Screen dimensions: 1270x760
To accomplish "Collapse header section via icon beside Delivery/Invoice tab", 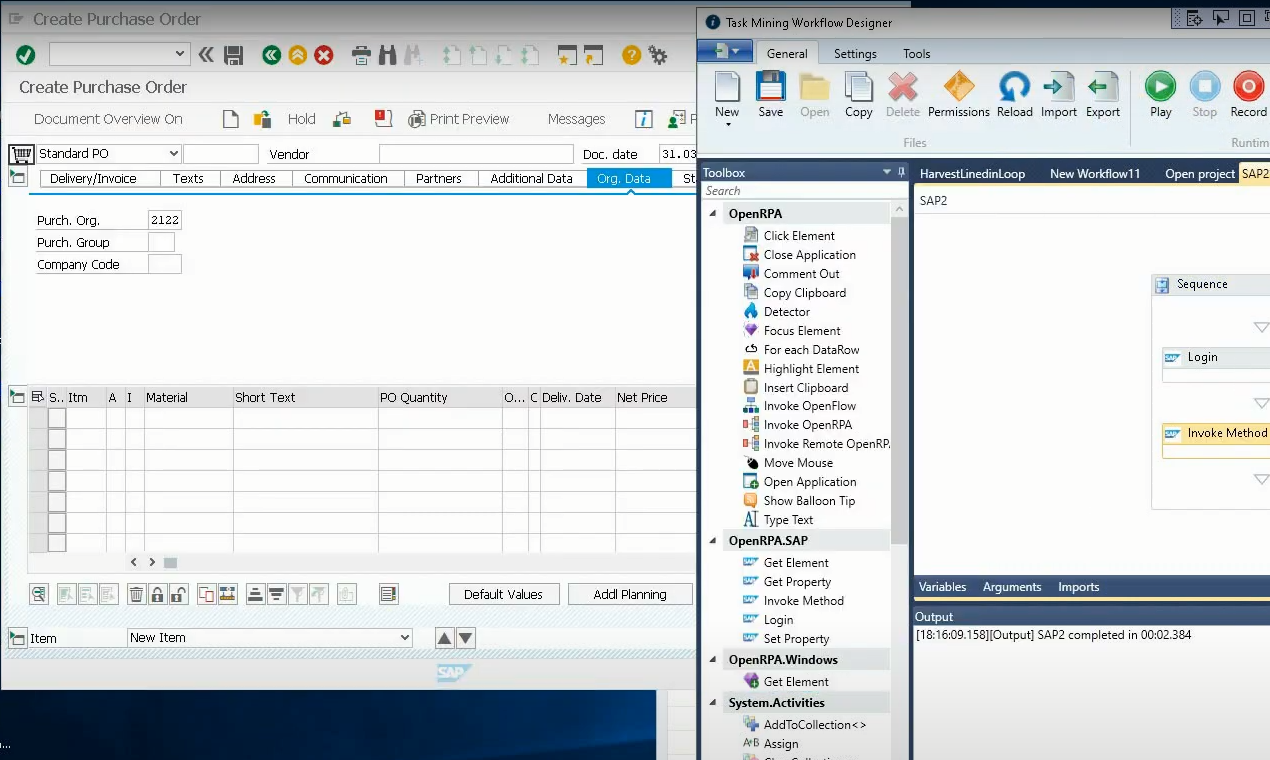I will pos(17,178).
